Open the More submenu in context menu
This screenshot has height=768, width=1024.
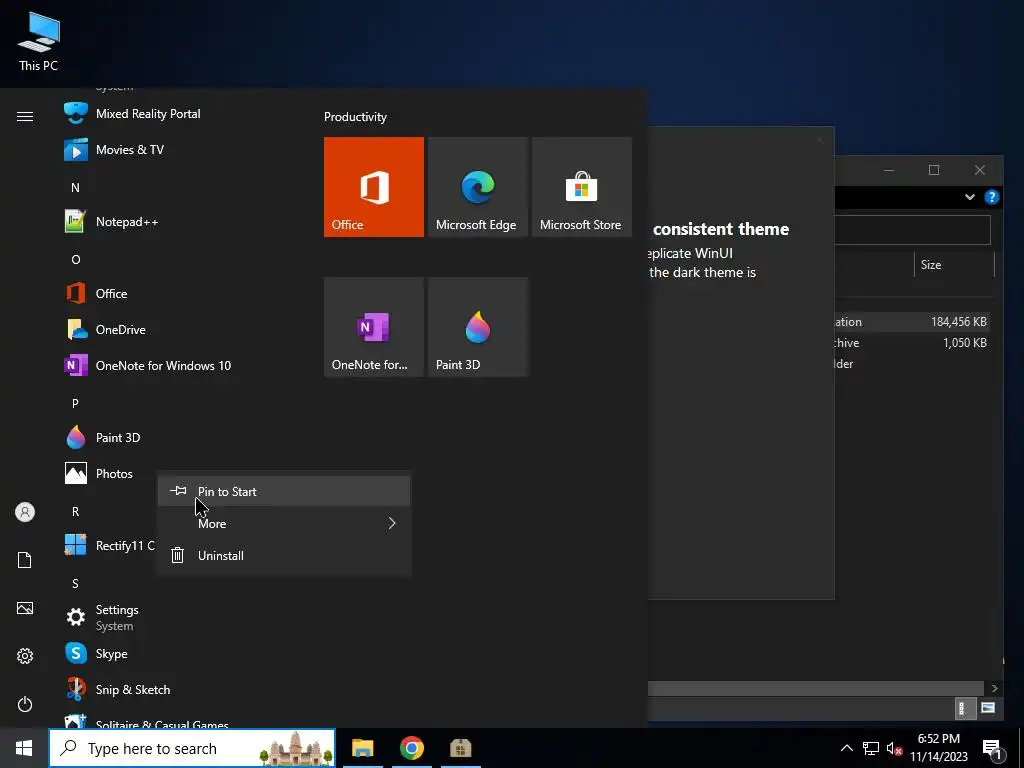[x=284, y=523]
